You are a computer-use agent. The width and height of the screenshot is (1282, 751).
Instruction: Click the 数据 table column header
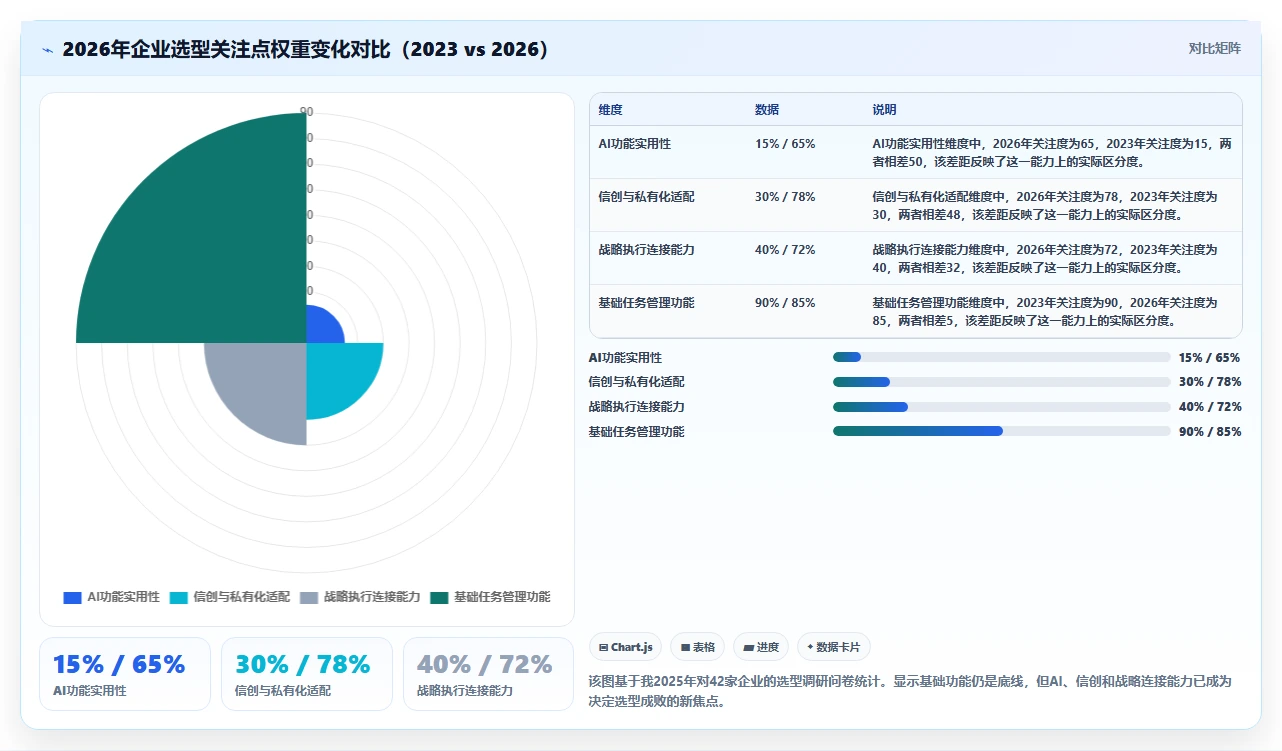coord(767,110)
